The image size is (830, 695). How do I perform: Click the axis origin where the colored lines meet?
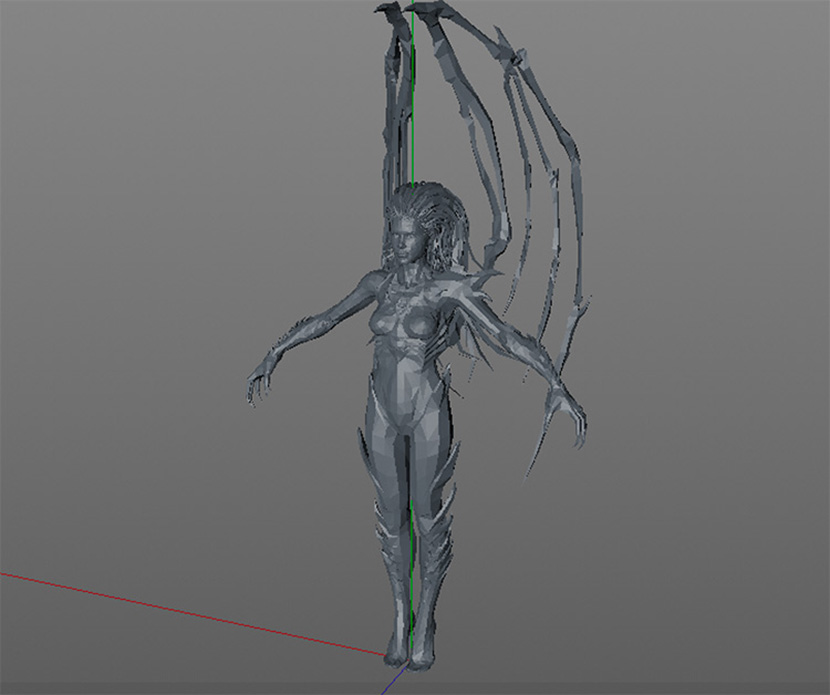pos(387,657)
